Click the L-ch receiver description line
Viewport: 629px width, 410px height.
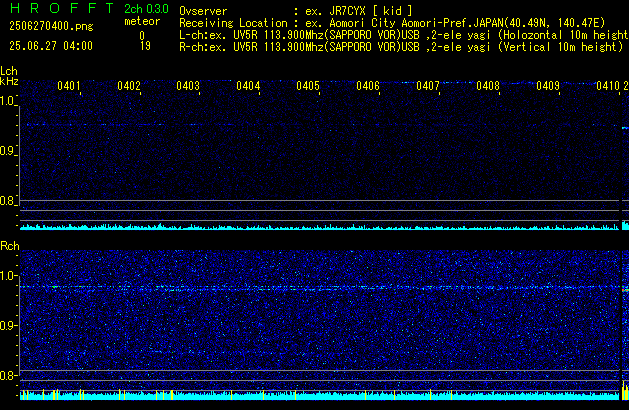[x=404, y=35]
